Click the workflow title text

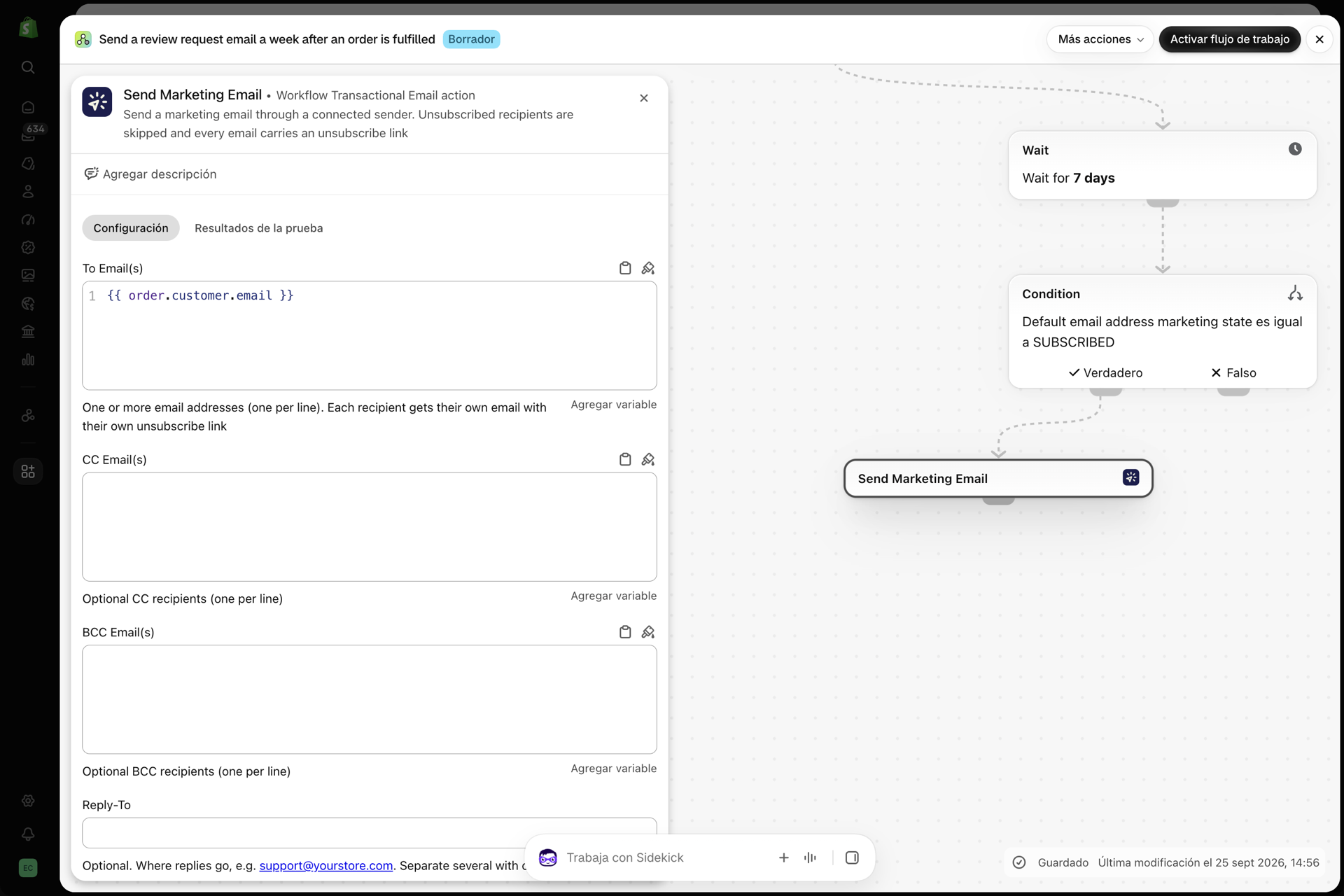[x=267, y=39]
